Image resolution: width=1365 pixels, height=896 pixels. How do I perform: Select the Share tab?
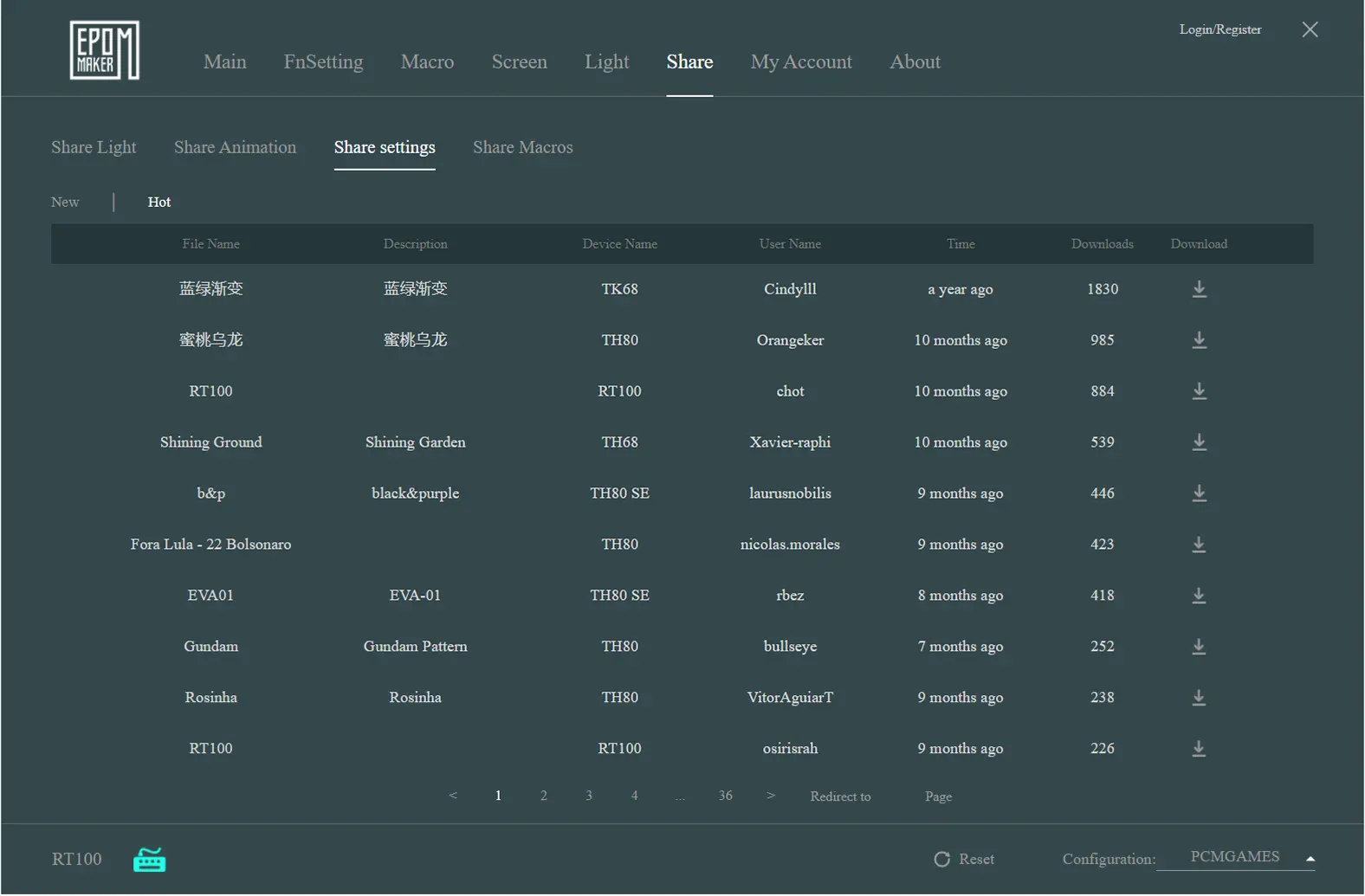[689, 61]
